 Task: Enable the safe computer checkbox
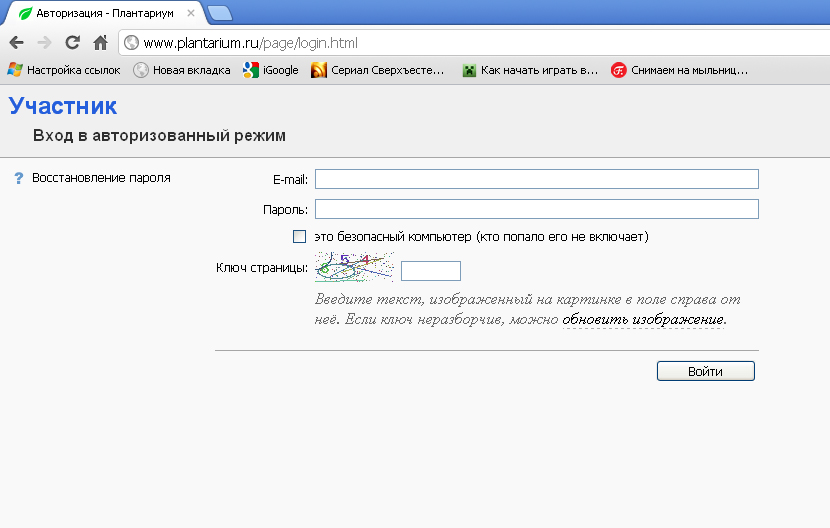pos(299,237)
